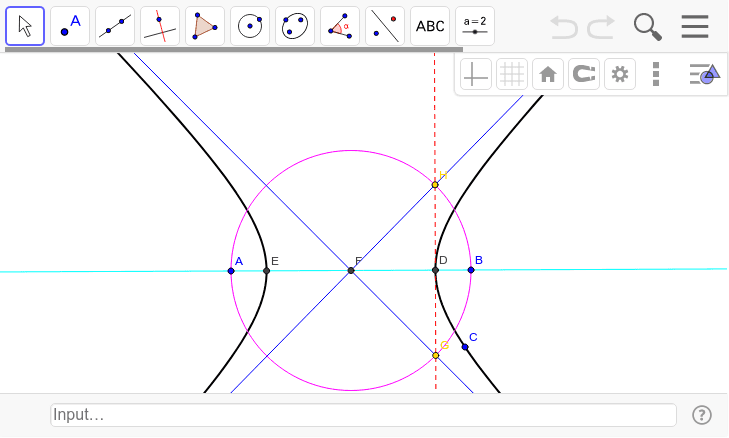The height and width of the screenshot is (438, 729).
Task: Select center point F
Action: pyautogui.click(x=351, y=271)
